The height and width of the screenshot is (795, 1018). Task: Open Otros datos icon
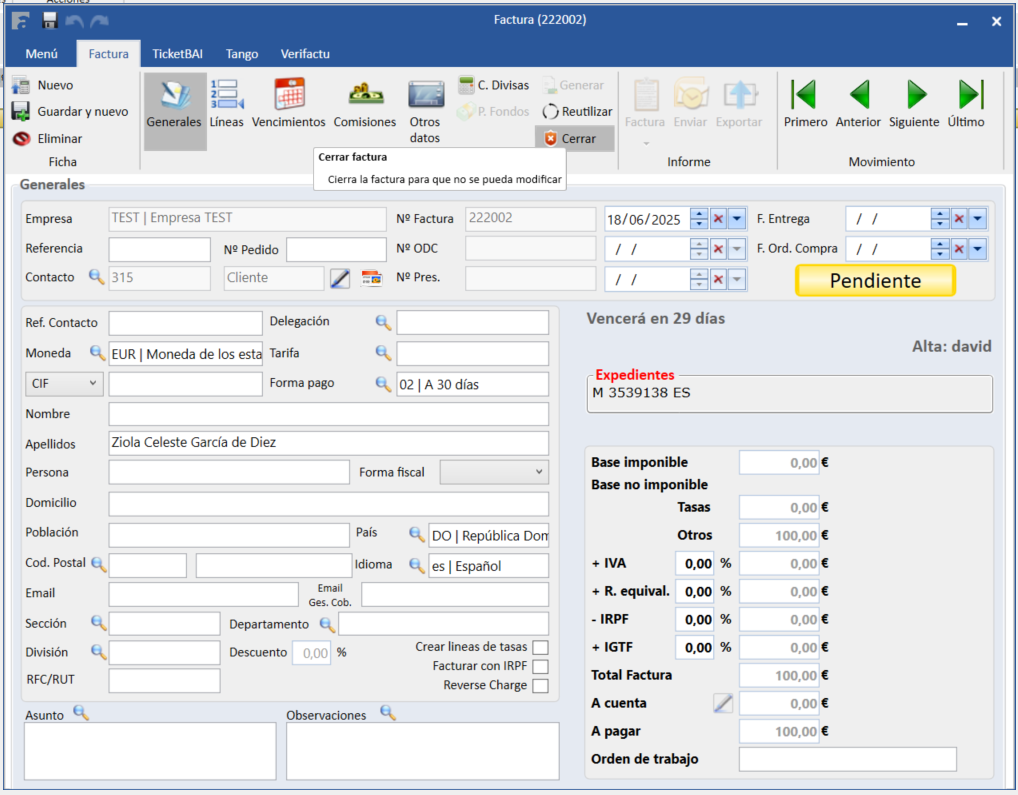tap(425, 112)
